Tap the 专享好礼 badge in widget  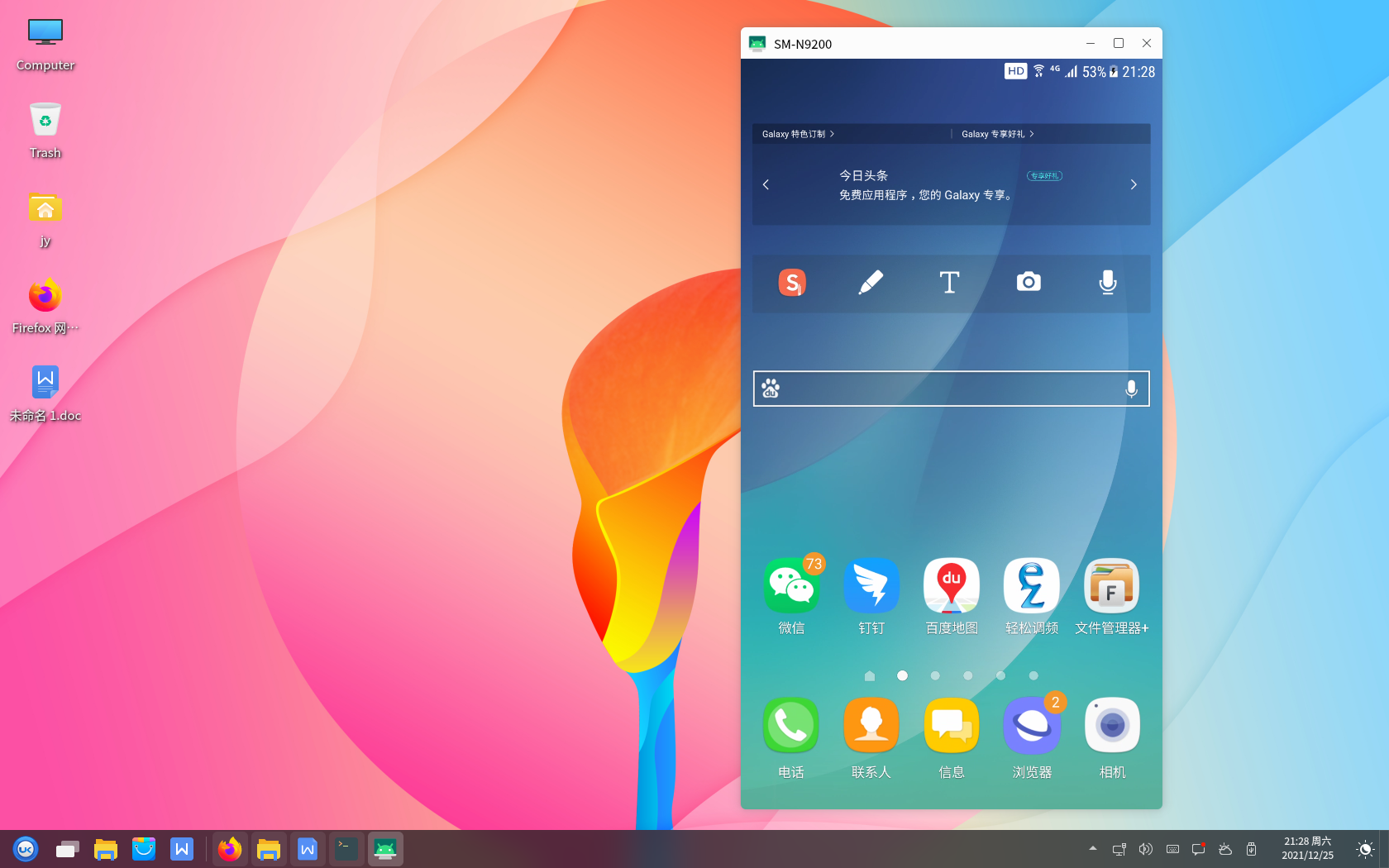click(1044, 175)
